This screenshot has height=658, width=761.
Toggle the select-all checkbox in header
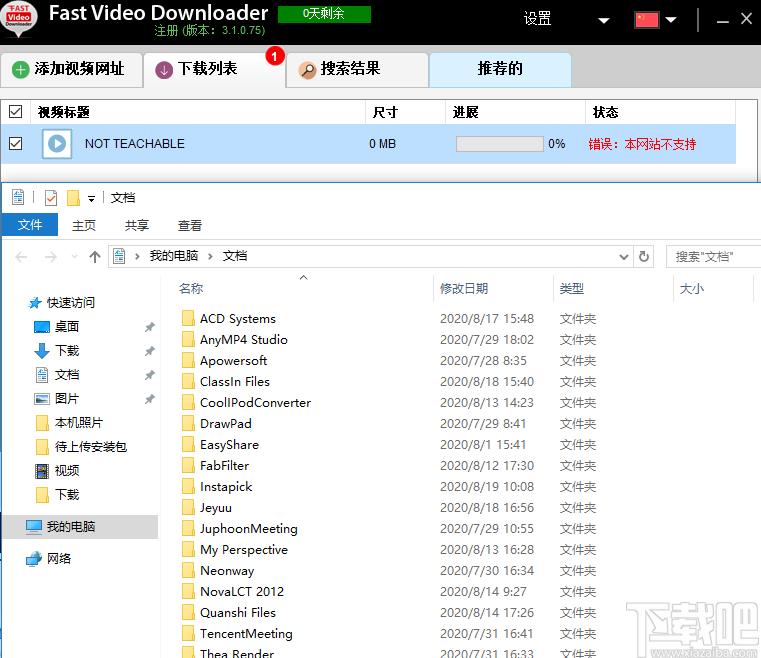point(16,112)
